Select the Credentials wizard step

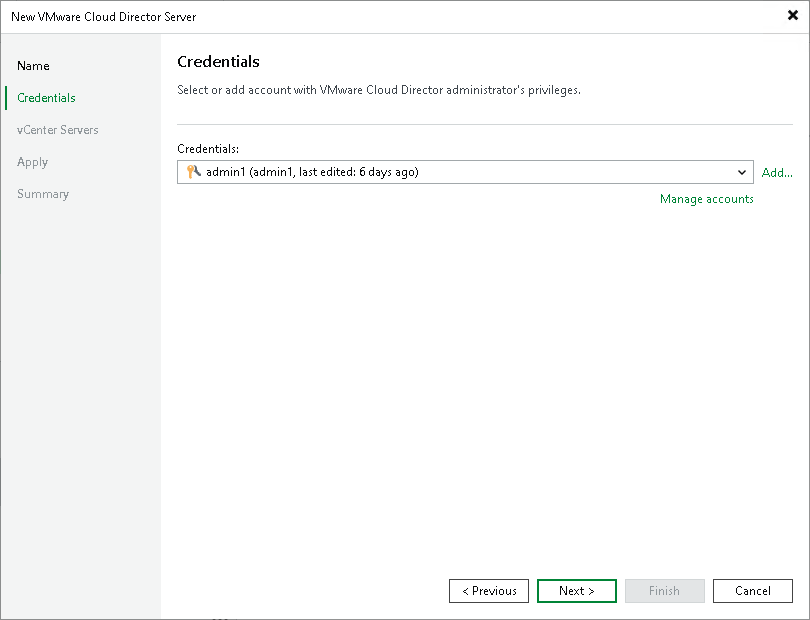[x=46, y=98]
